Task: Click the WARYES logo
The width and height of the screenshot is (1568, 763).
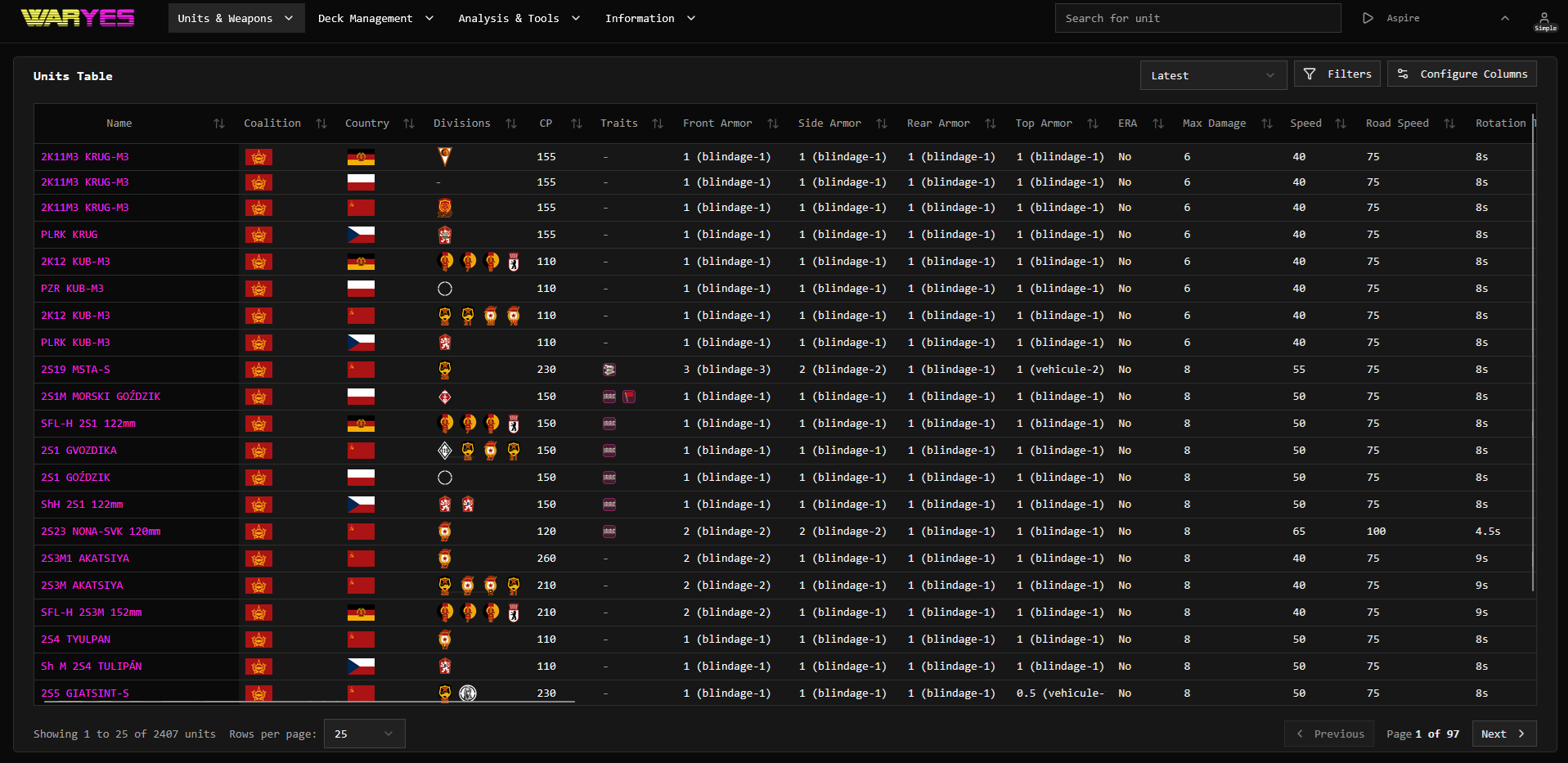Action: (x=77, y=17)
